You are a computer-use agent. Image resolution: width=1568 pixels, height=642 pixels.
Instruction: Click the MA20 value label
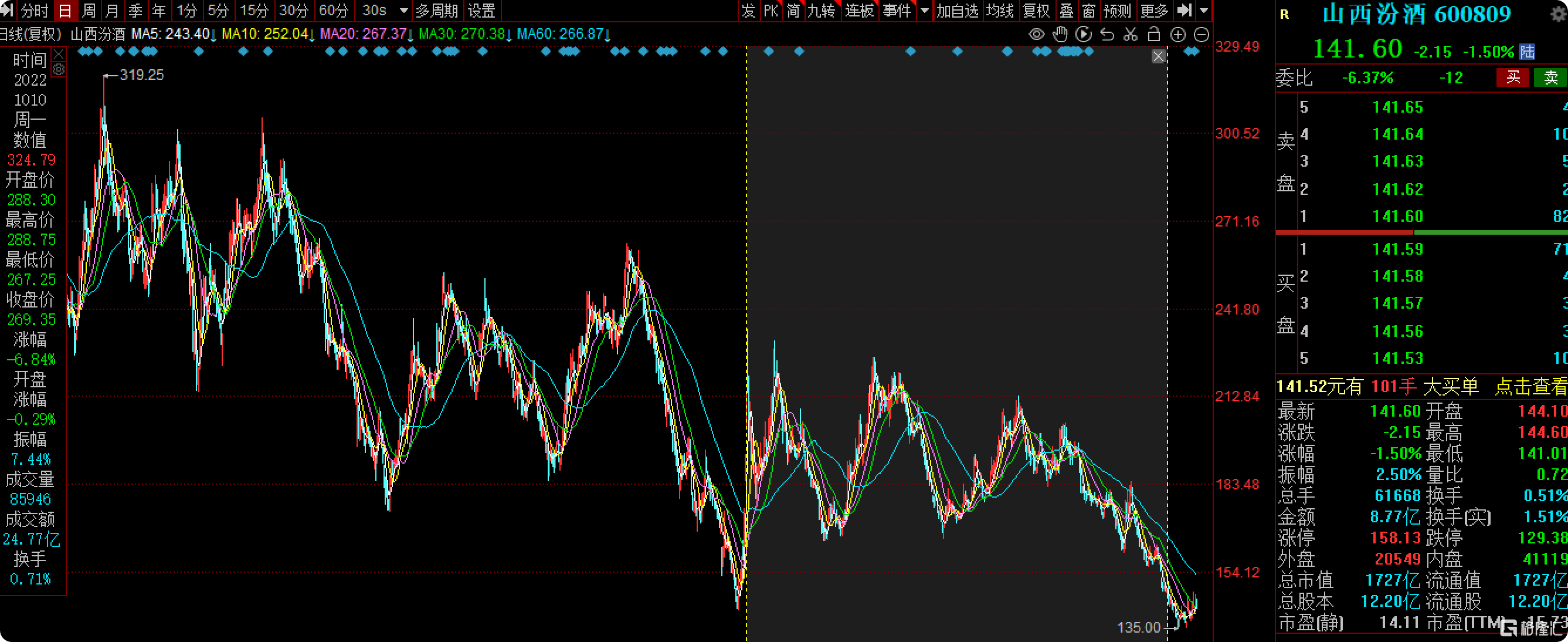tap(367, 34)
